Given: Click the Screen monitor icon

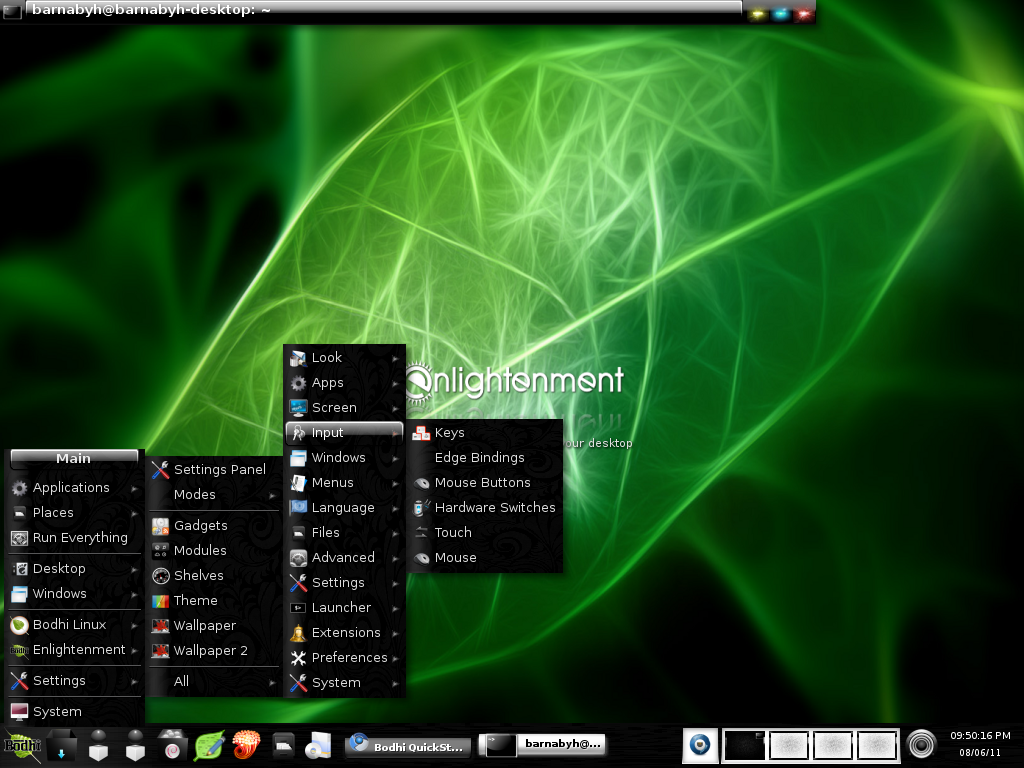Looking at the screenshot, I should click(298, 408).
